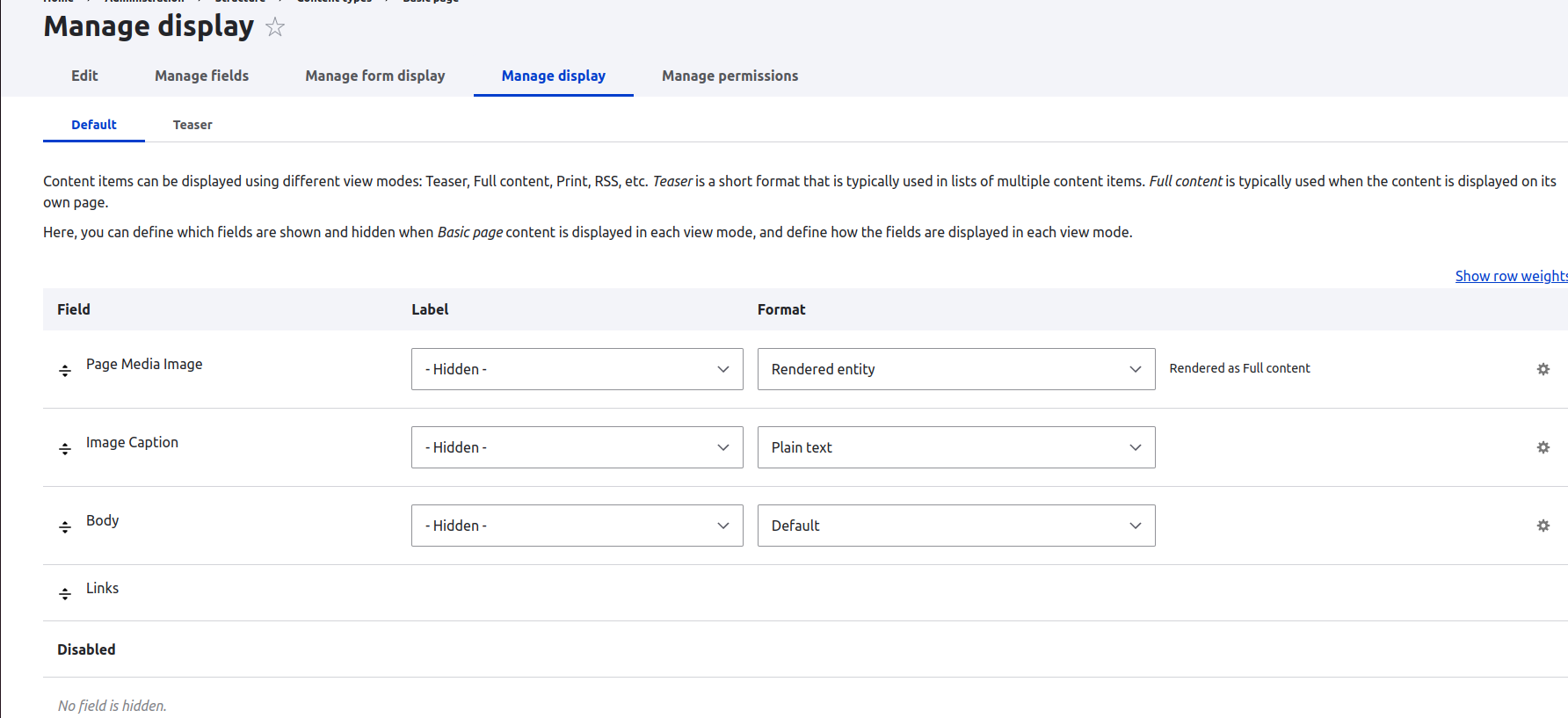Open label dropdown for Image Caption

[577, 447]
